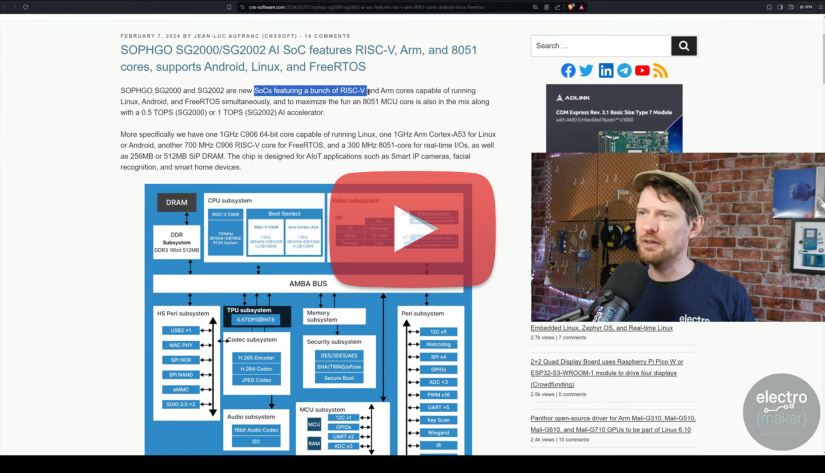Open 2+2 Quad Display Board article link
Viewport: 825px width, 473px height.
[607, 373]
